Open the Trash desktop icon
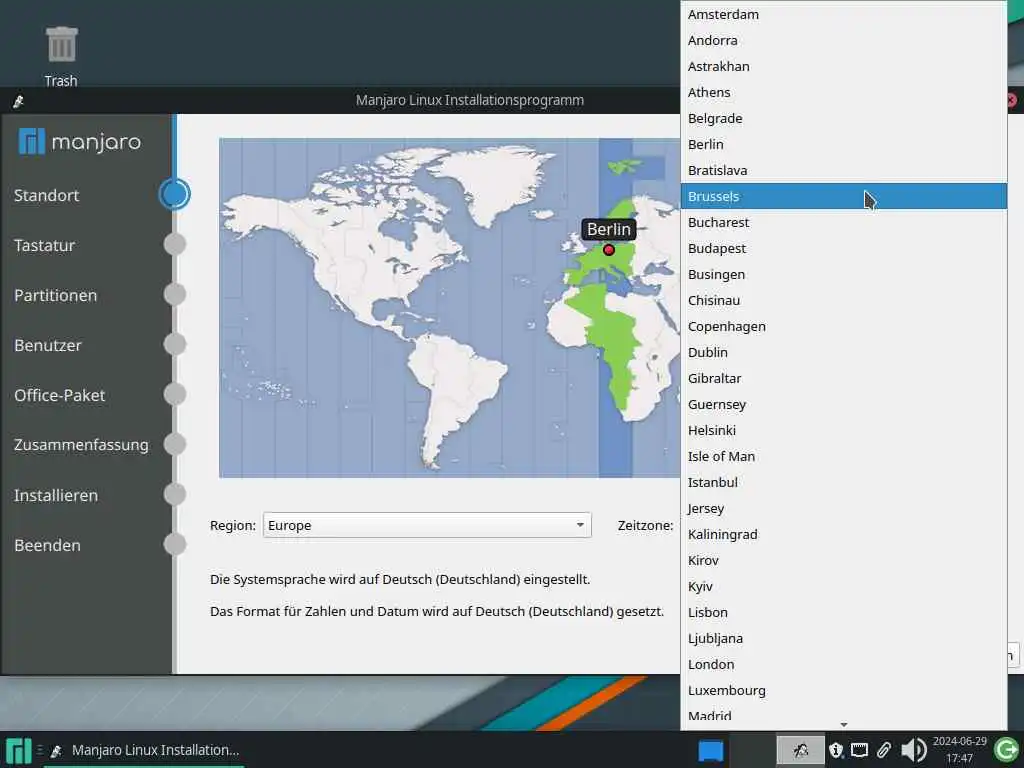This screenshot has width=1024, height=768. pyautogui.click(x=61, y=56)
